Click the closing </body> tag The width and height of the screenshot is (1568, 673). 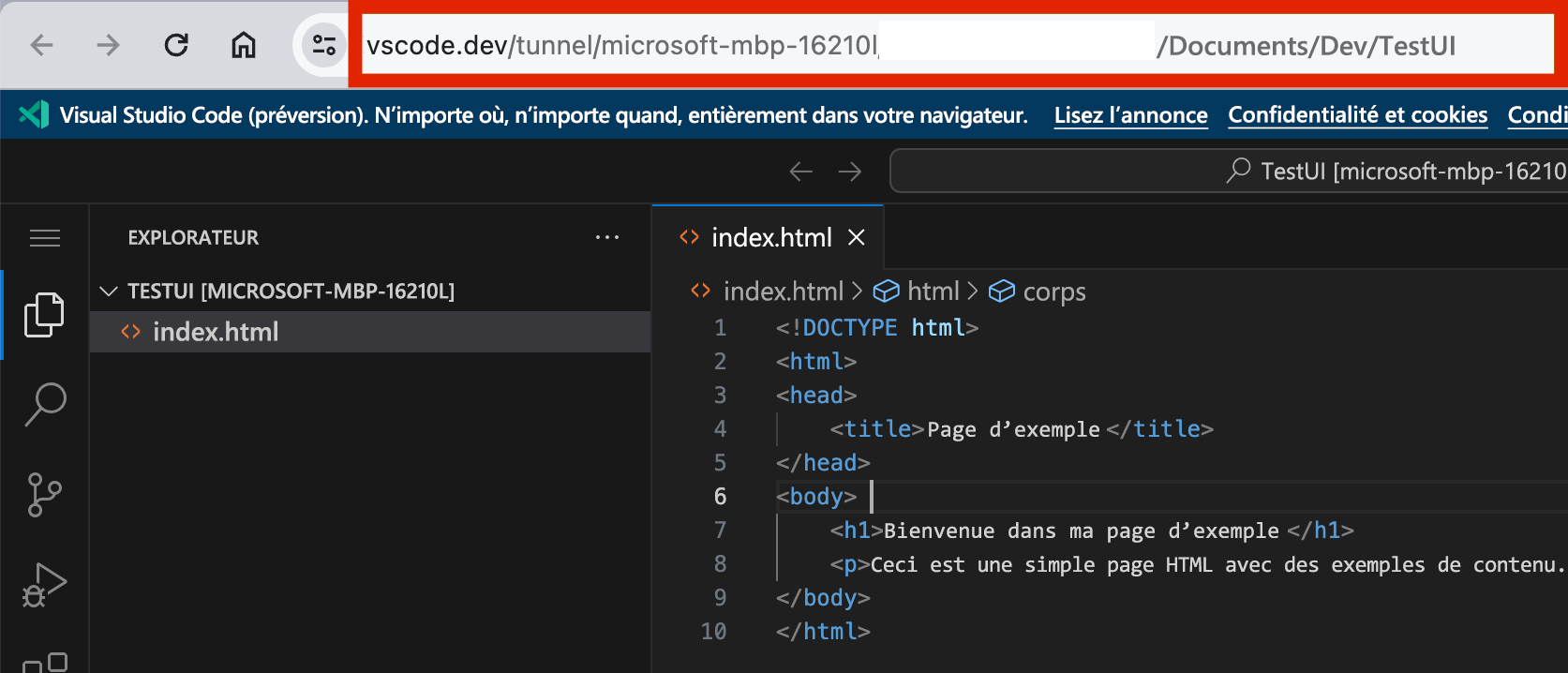pos(823,597)
